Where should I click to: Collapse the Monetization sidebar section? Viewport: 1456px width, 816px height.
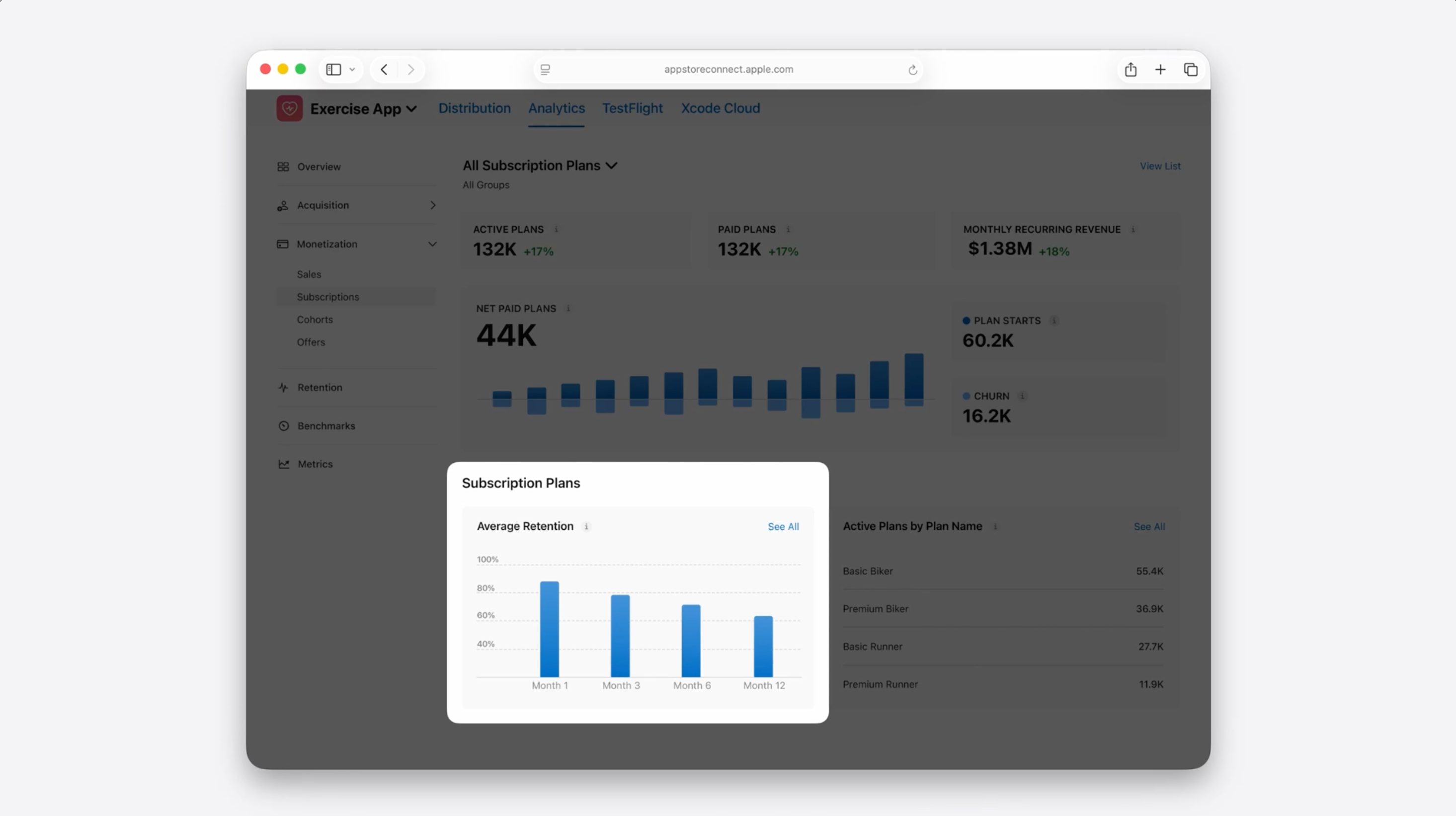pyautogui.click(x=432, y=244)
